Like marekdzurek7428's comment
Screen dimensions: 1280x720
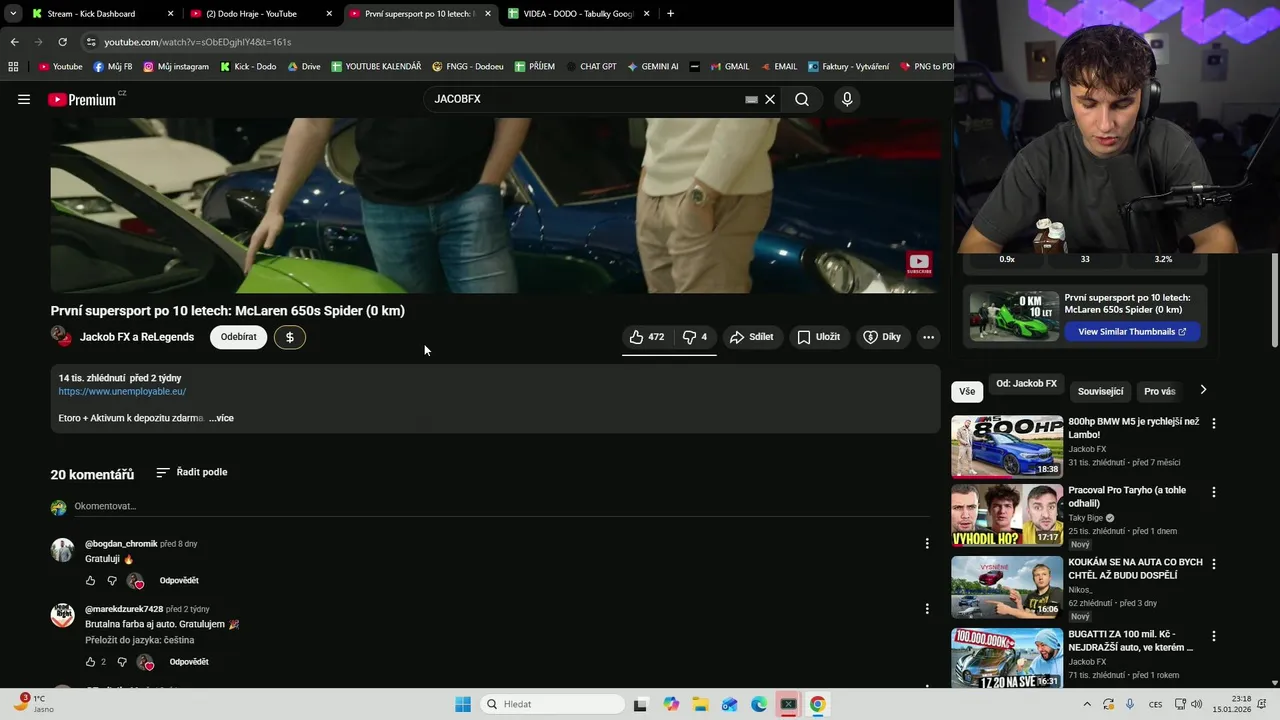tap(90, 662)
